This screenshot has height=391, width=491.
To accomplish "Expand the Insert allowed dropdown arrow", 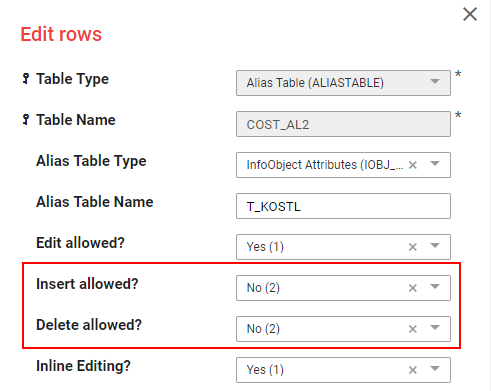I will [435, 287].
